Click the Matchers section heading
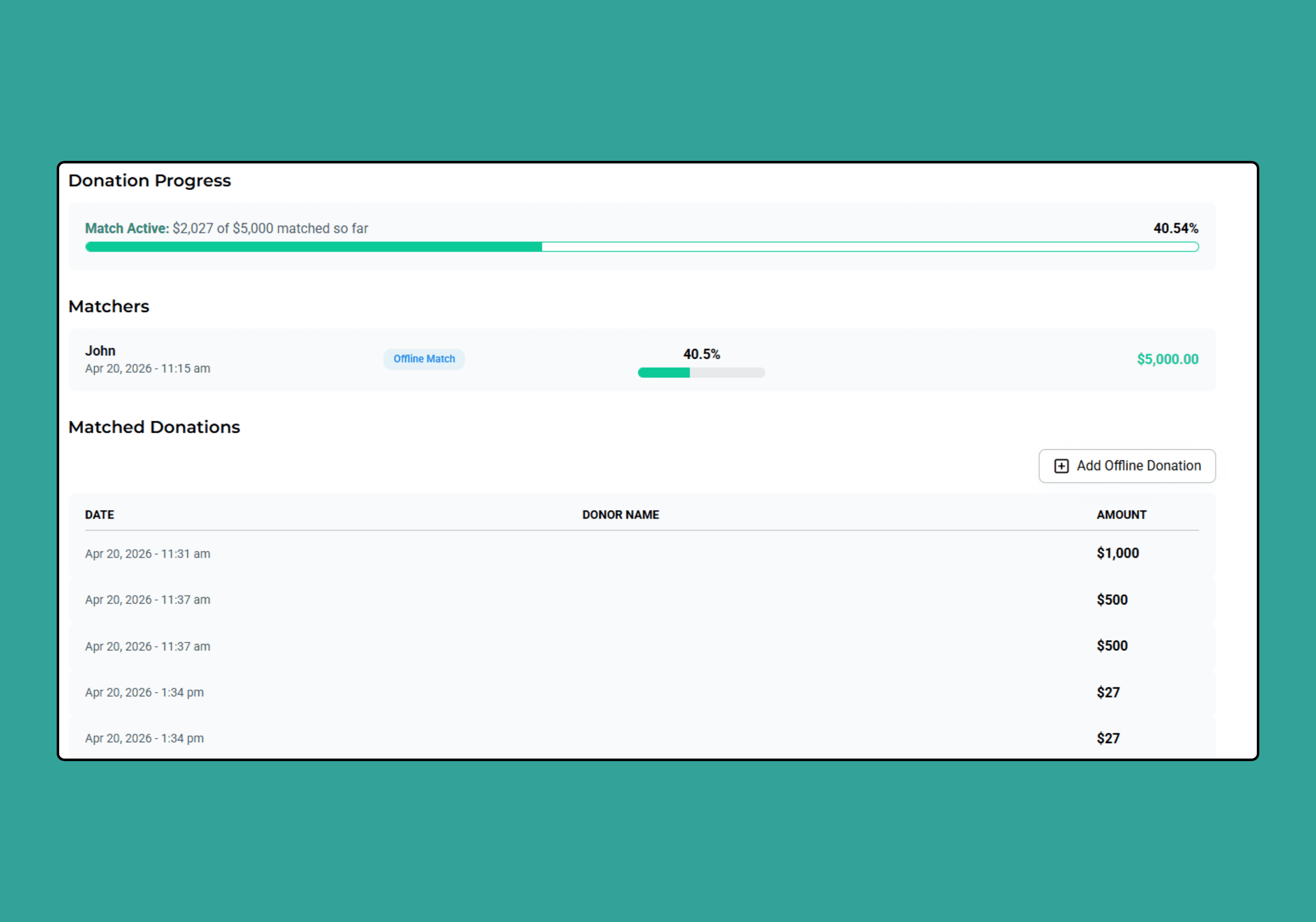The height and width of the screenshot is (922, 1316). [108, 307]
